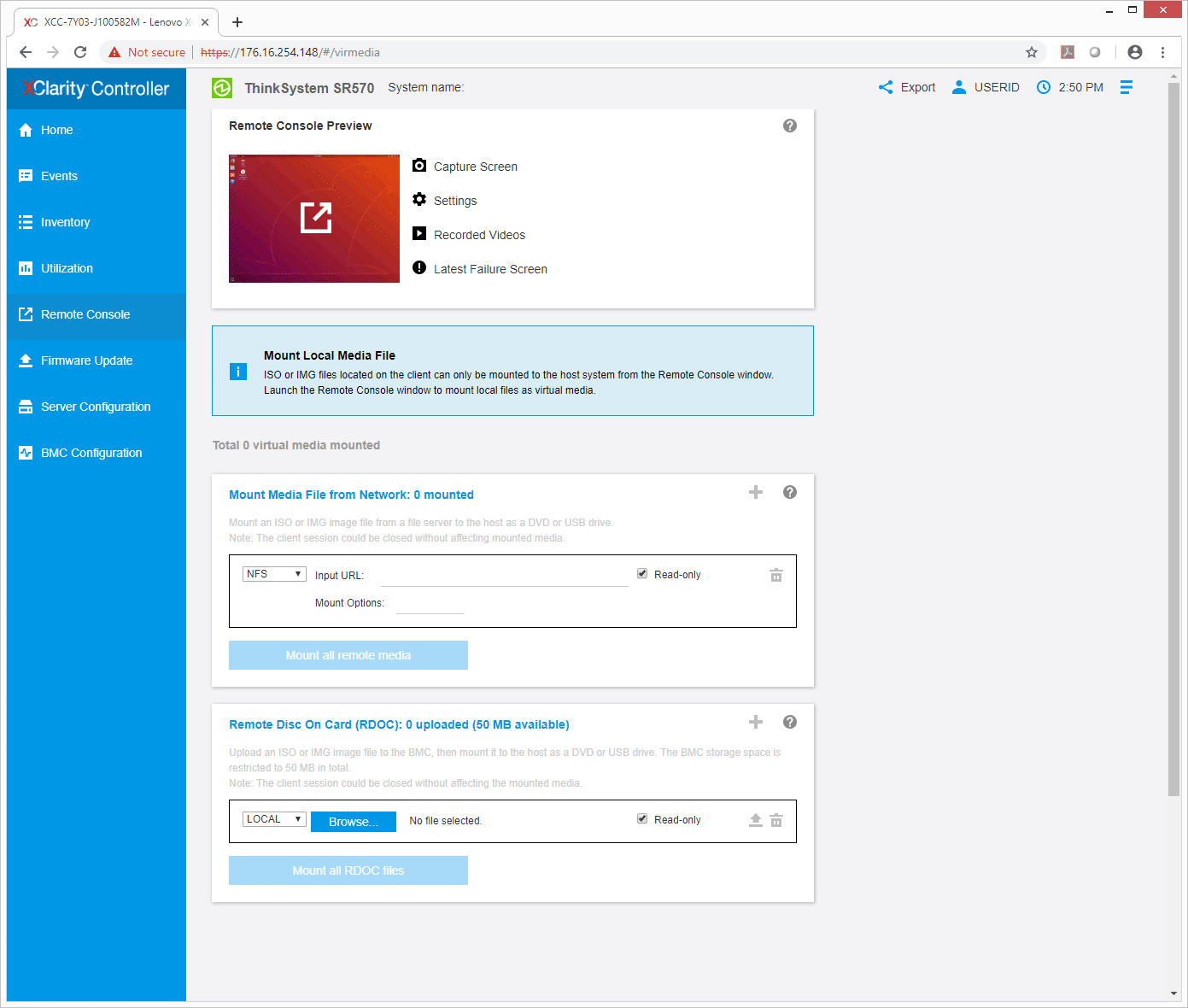The width and height of the screenshot is (1188, 1008).
Task: Open Inventory from the sidebar
Action: [96, 222]
